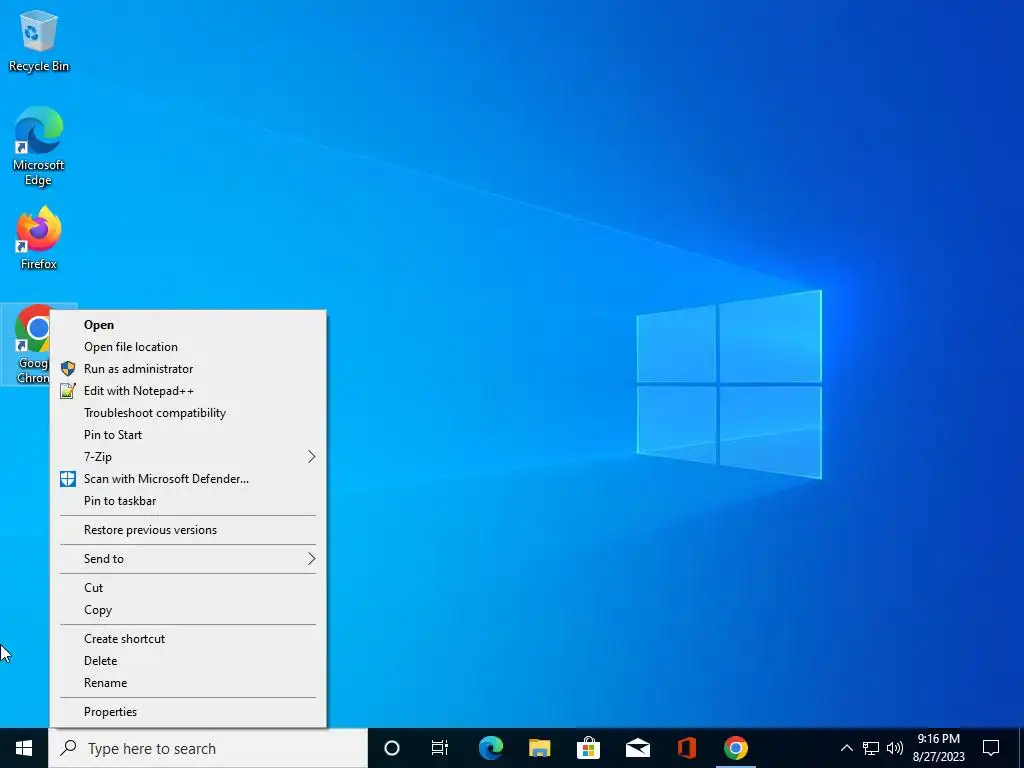Viewport: 1024px width, 768px height.
Task: Choose Scan with Microsoft Defender
Action: [188, 479]
